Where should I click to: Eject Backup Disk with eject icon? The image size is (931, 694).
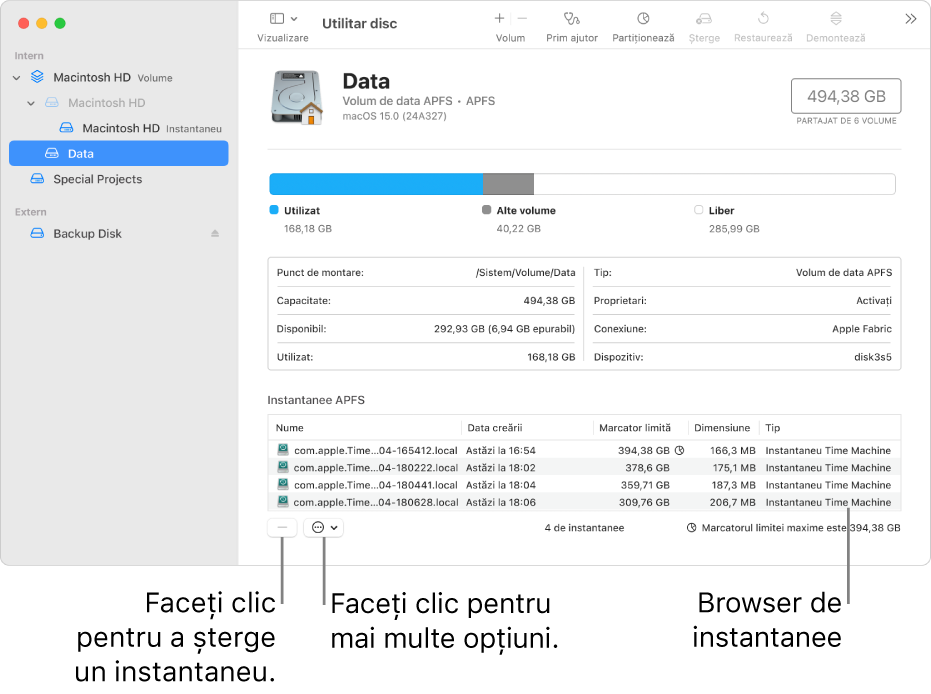click(x=215, y=233)
